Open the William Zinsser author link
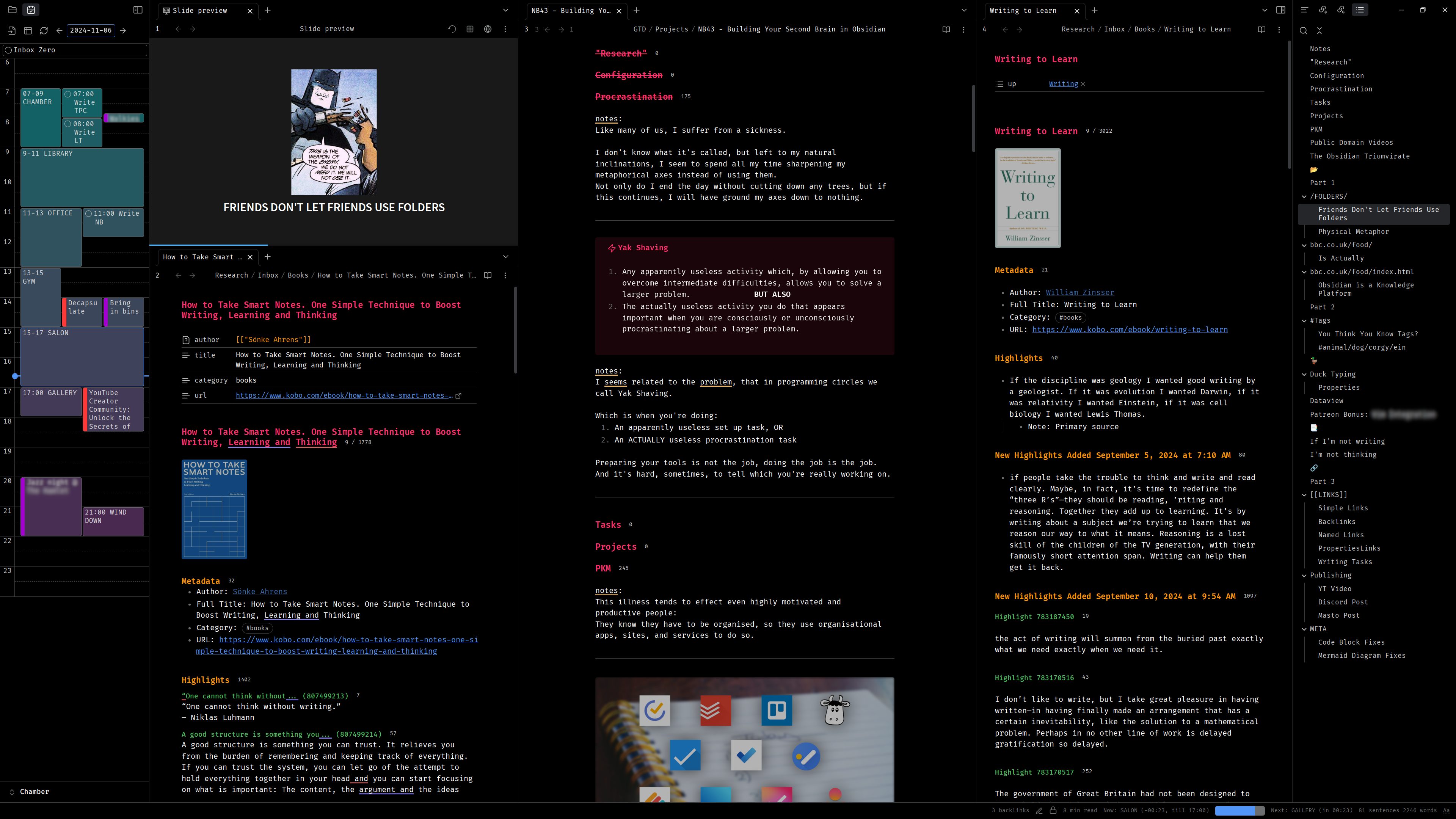1456x819 pixels. (1079, 292)
